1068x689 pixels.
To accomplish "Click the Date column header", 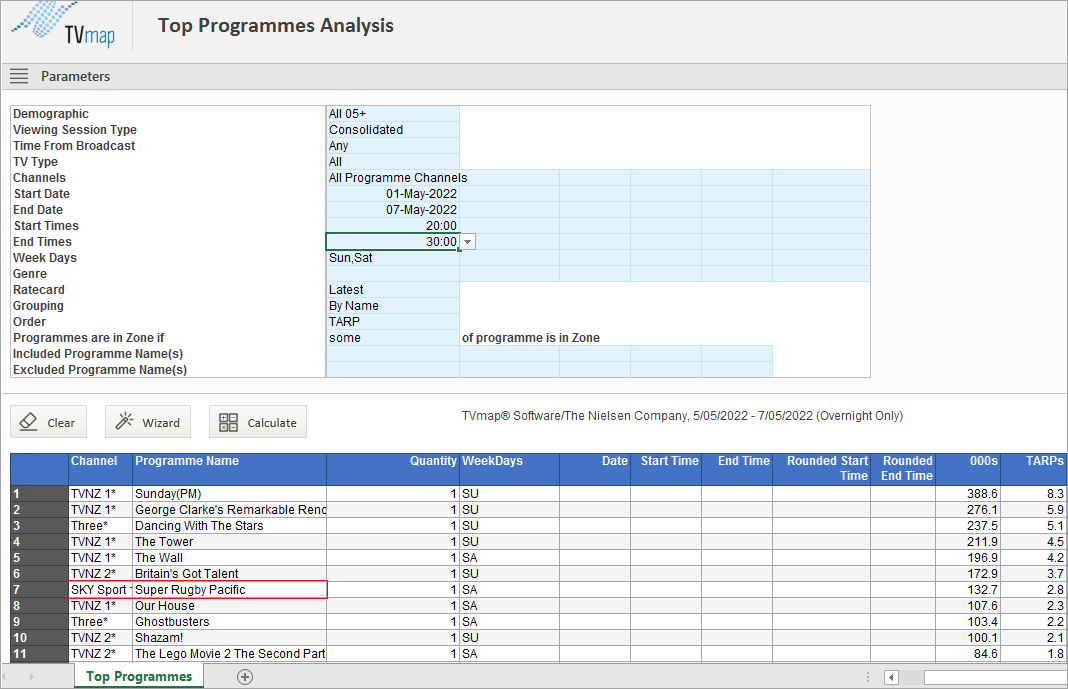I will pos(595,469).
